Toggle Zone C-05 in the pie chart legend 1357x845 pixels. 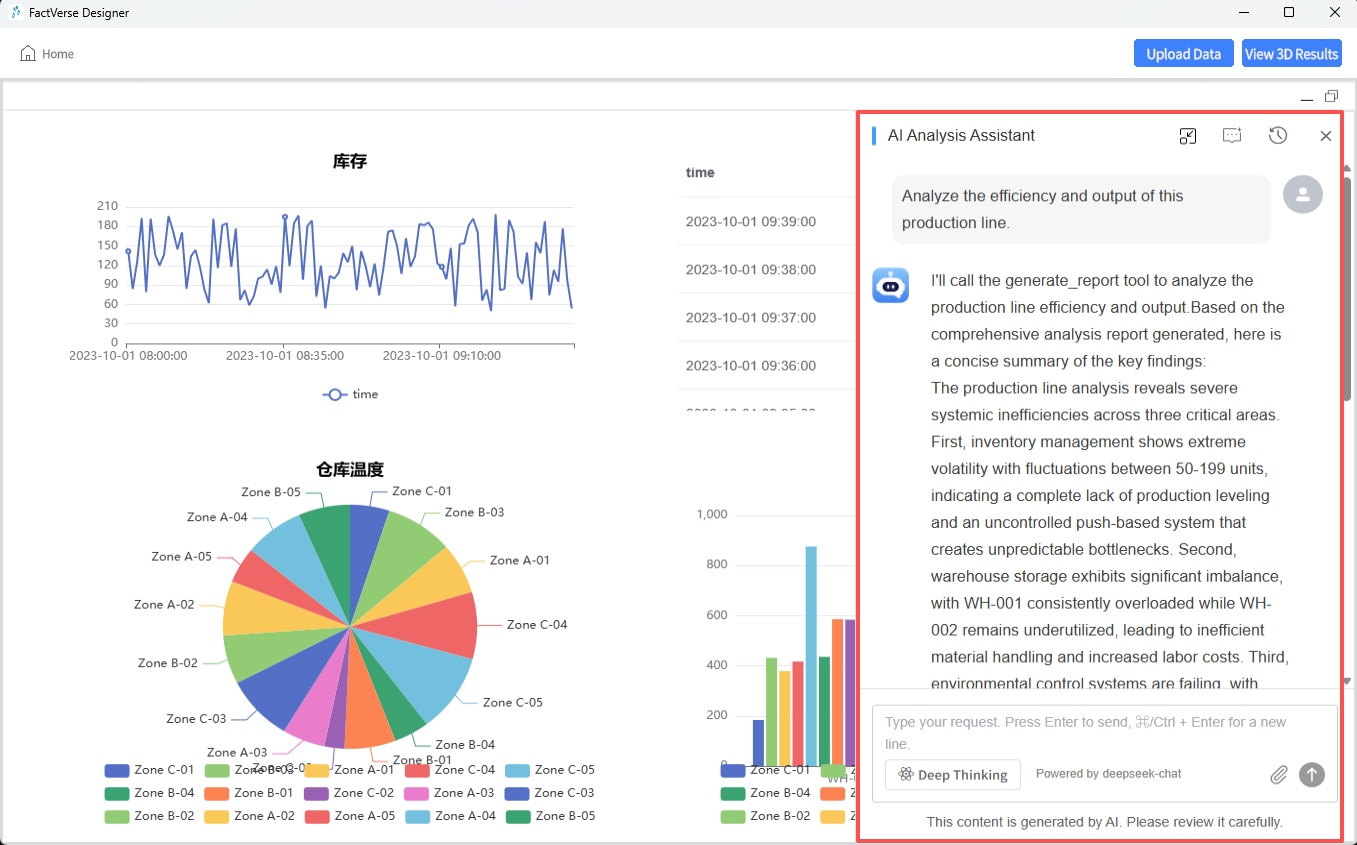pos(549,770)
